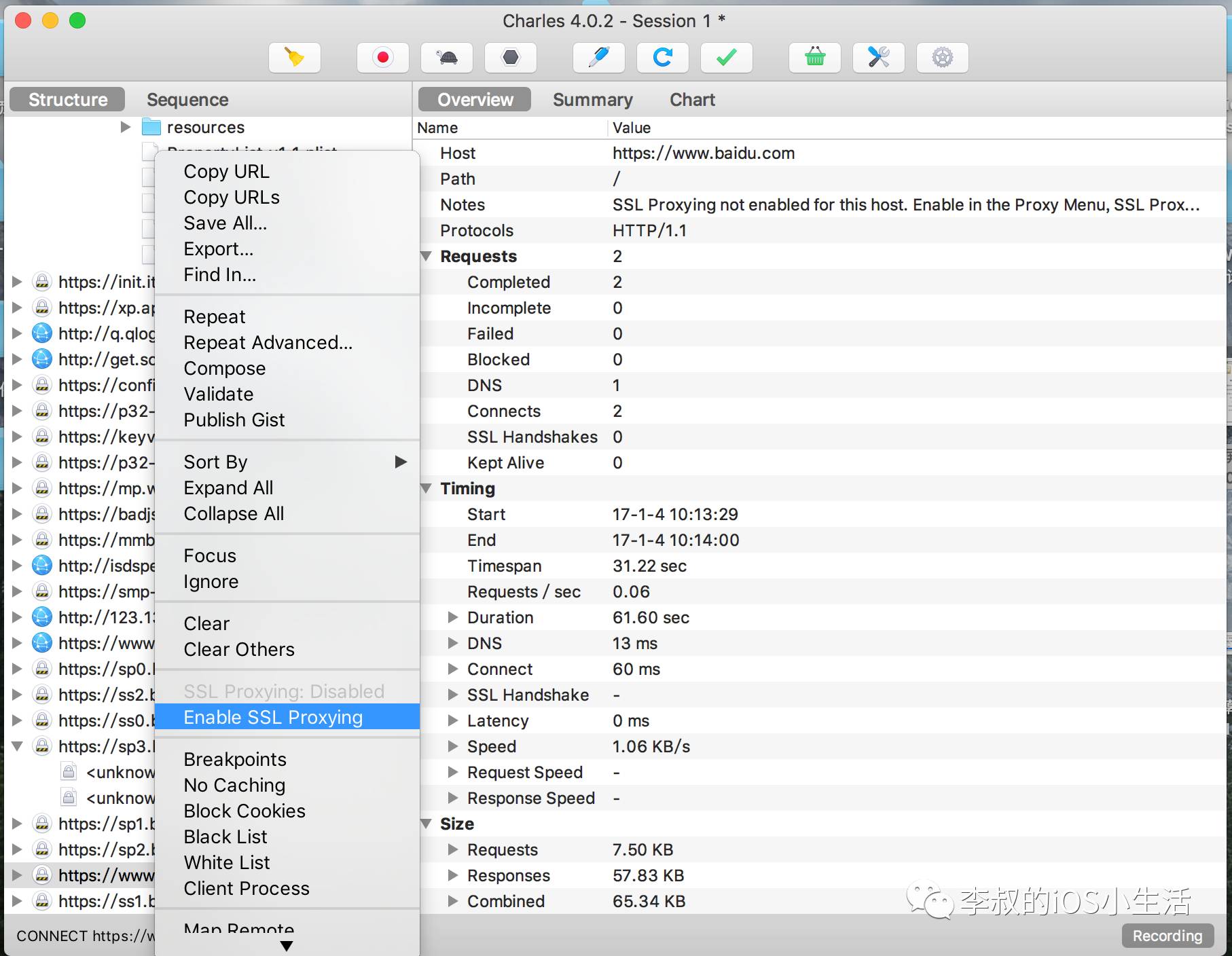This screenshot has width=1232, height=956.
Task: Choose Client Process menu entry
Action: point(287,889)
